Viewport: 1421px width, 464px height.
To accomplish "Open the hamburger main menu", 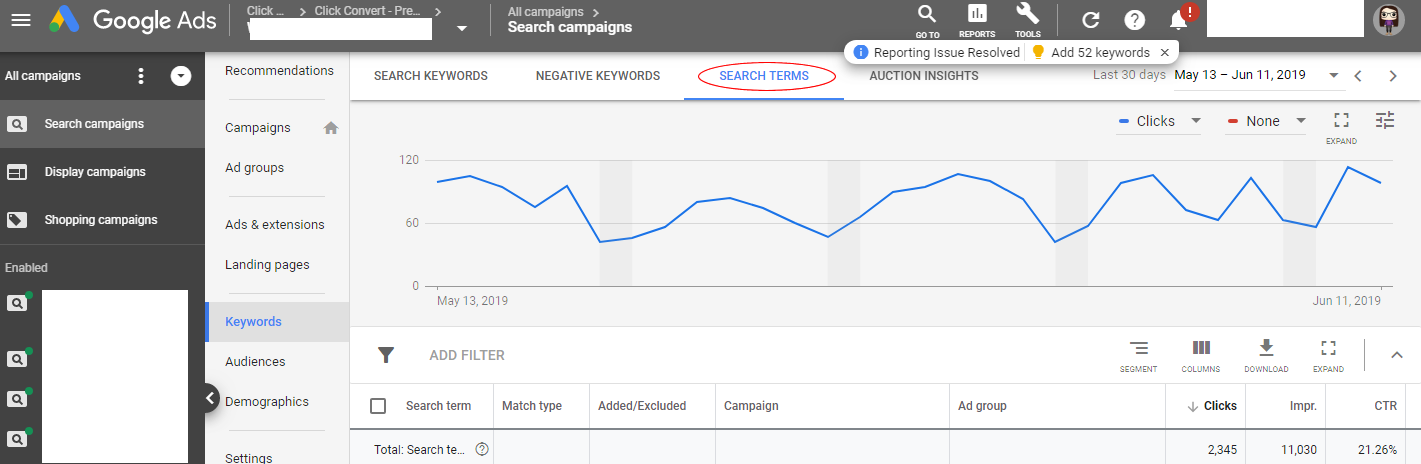I will [20, 20].
